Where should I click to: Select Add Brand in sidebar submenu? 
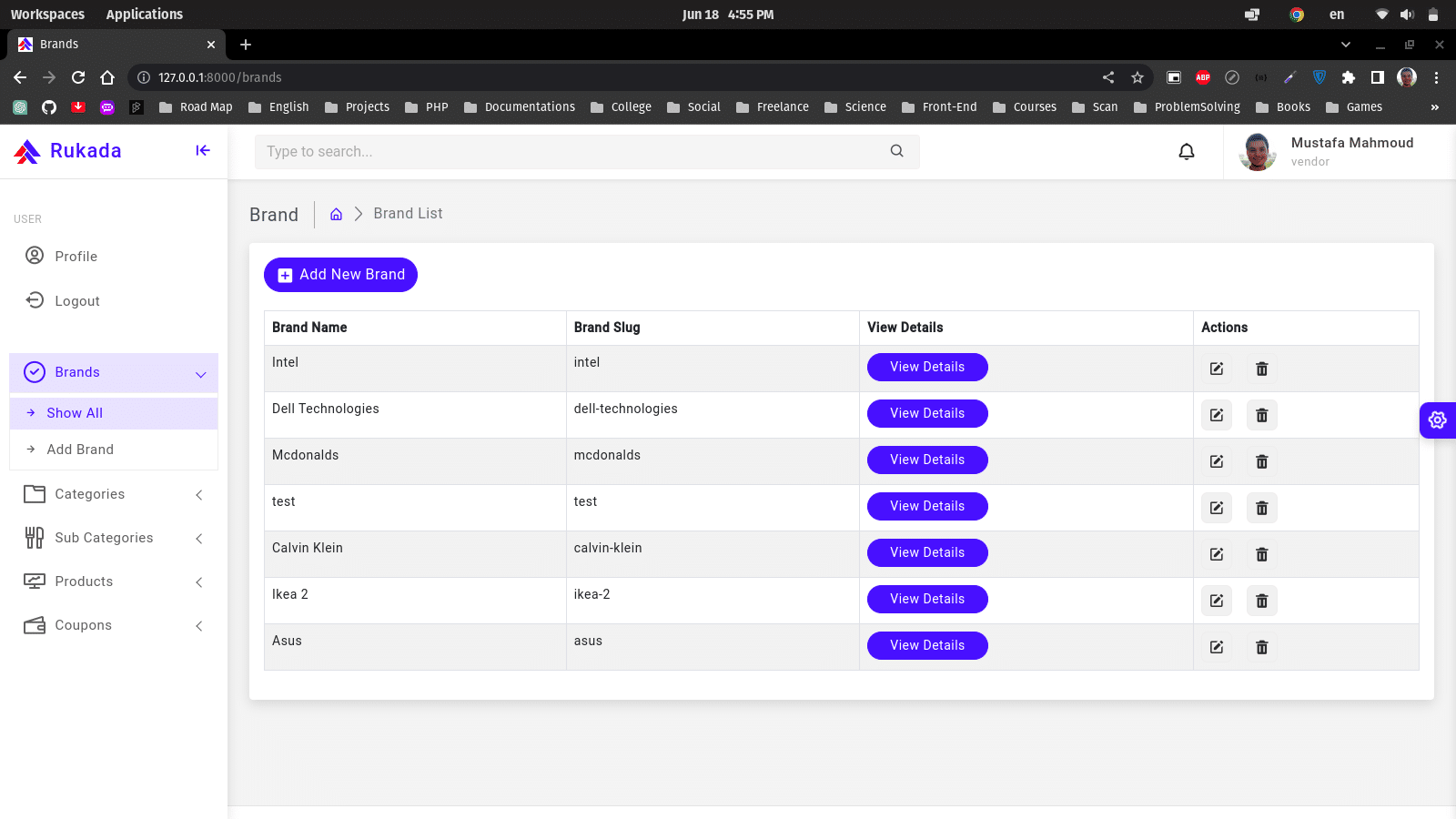[80, 450]
